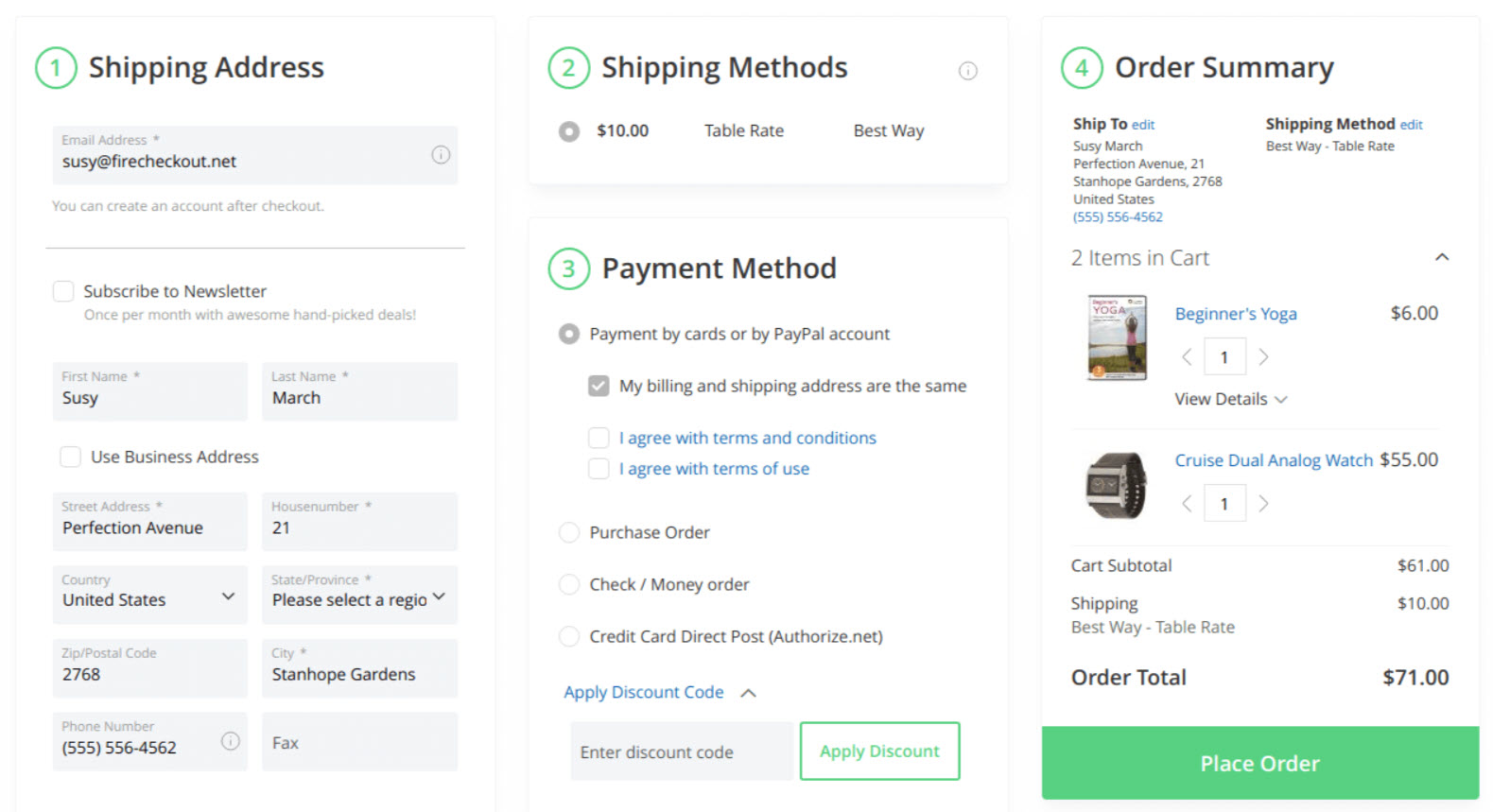Open the State/Province dropdown

click(359, 596)
